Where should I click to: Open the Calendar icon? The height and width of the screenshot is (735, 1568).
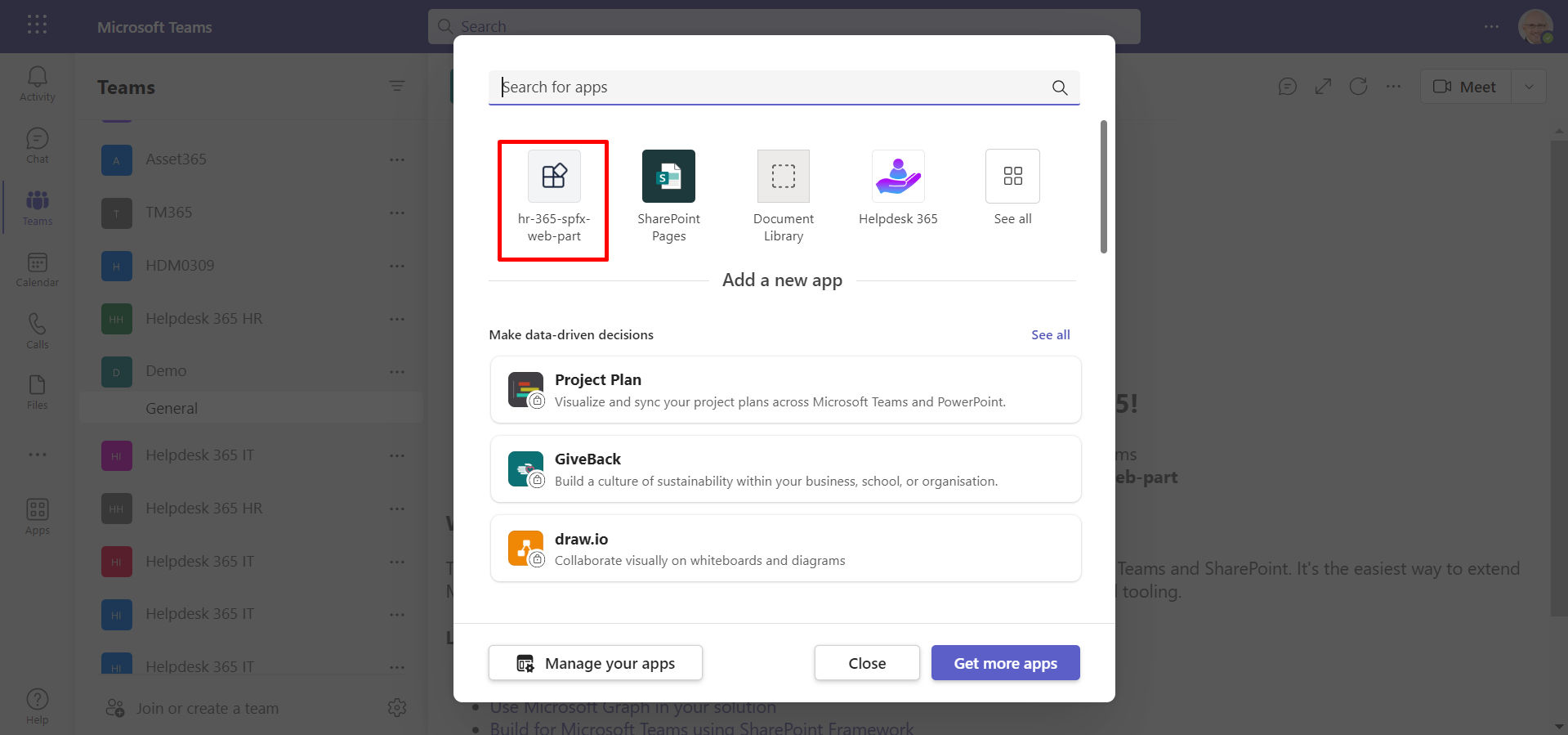coord(38,270)
